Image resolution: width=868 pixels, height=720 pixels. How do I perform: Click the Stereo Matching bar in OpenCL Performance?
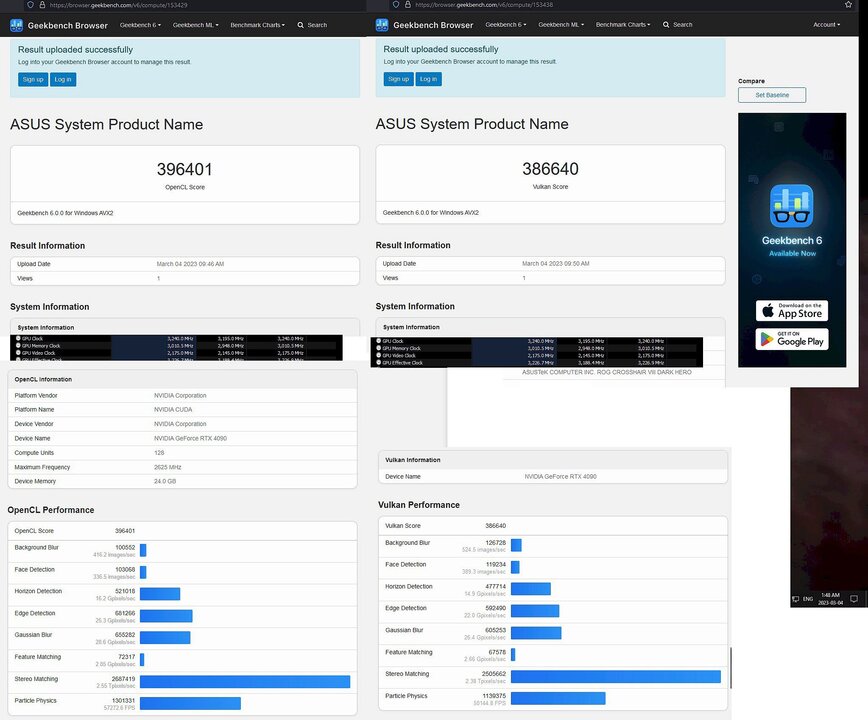coord(246,681)
